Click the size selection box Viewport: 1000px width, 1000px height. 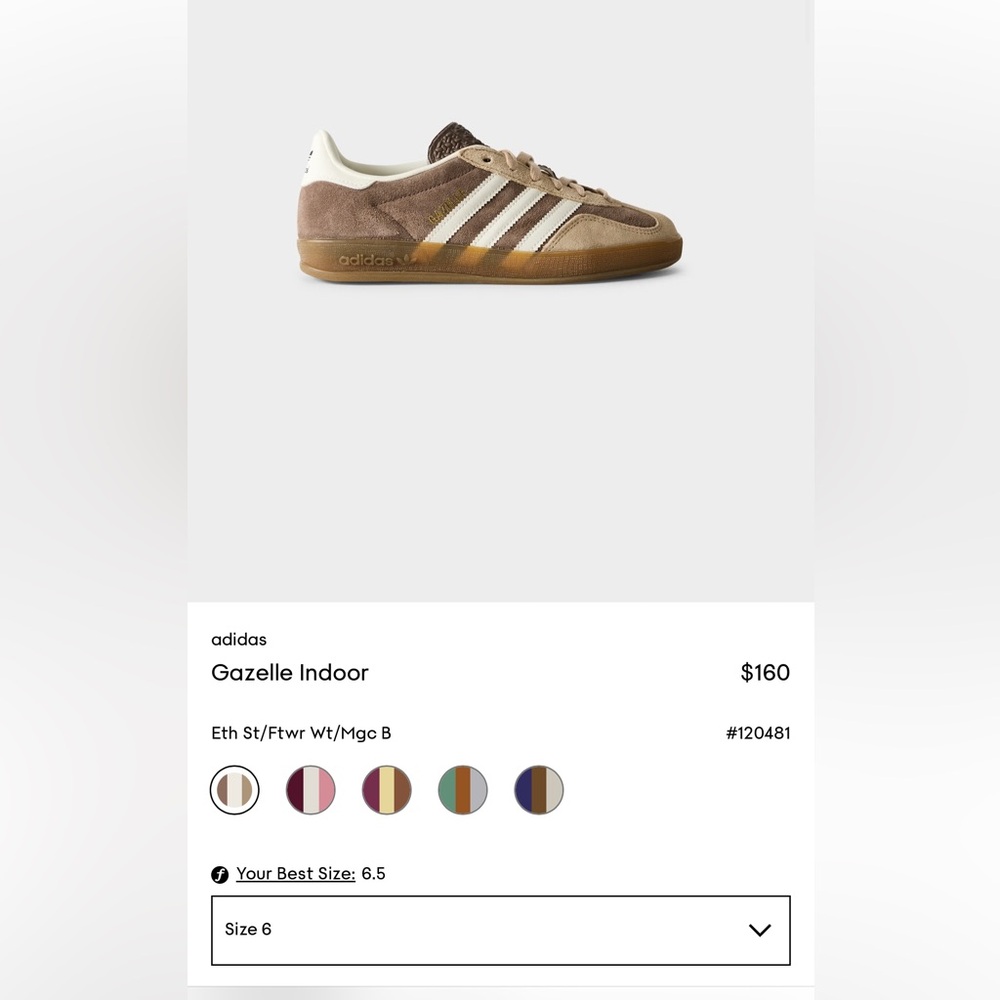[500, 930]
